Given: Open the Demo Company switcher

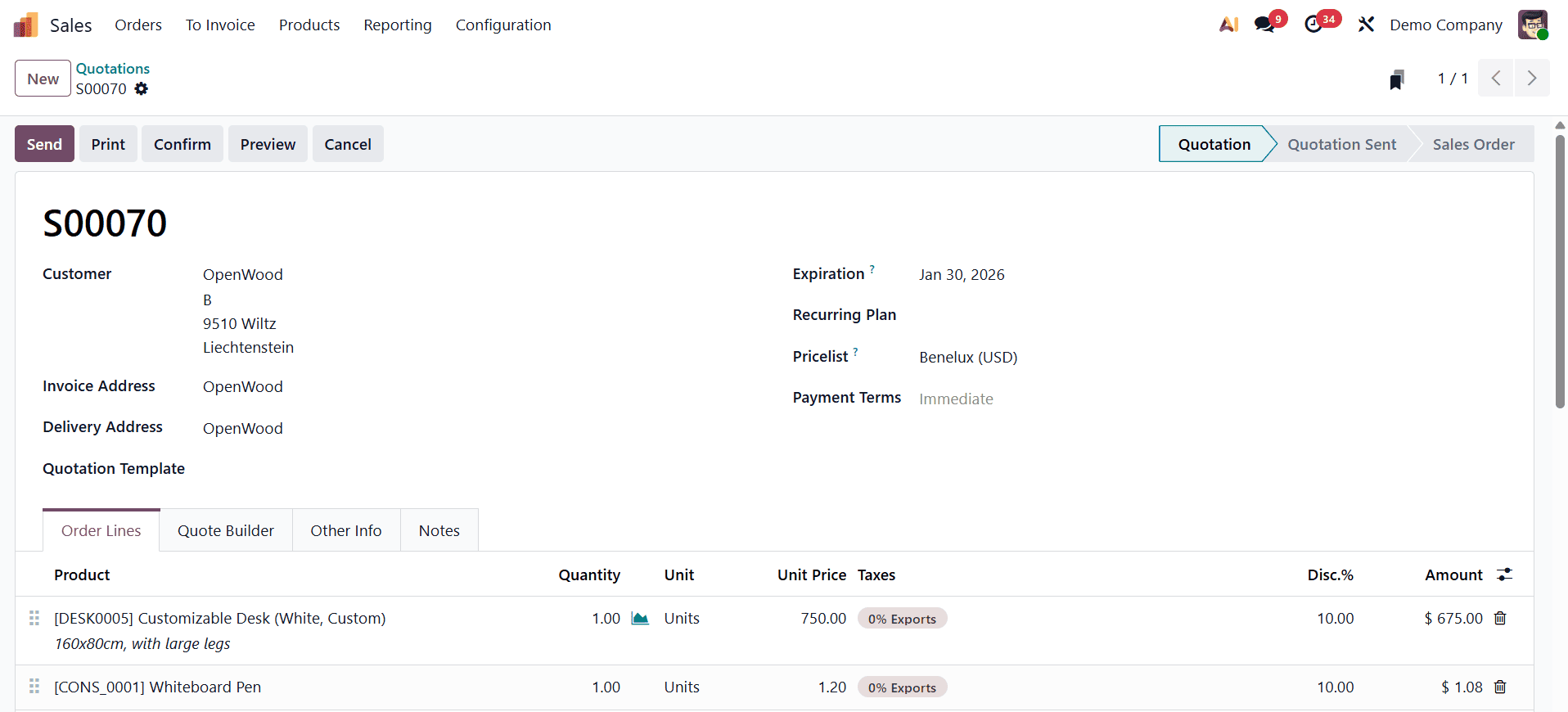Looking at the screenshot, I should coord(1446,25).
